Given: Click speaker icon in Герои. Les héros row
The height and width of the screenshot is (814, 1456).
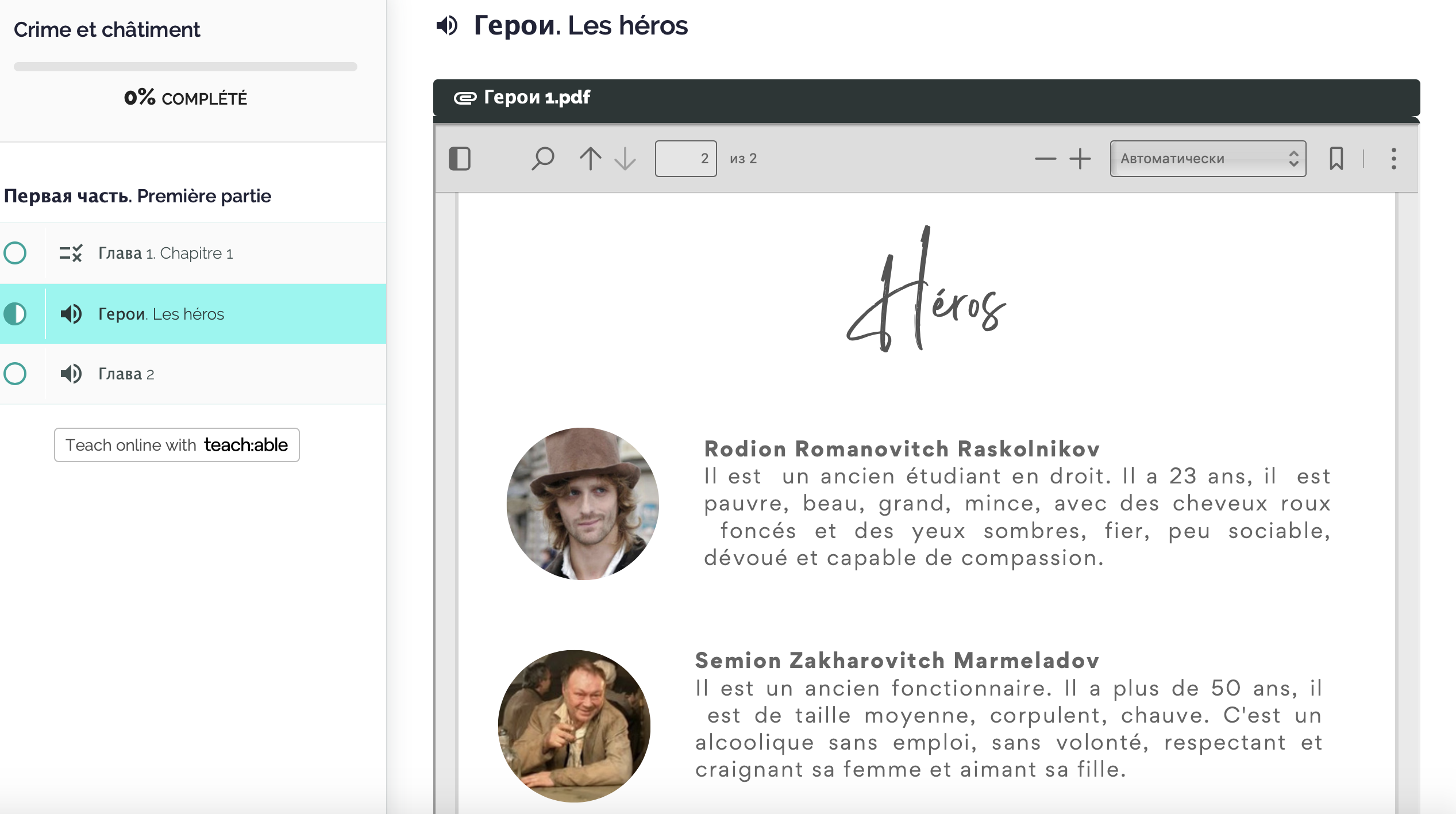Looking at the screenshot, I should pyautogui.click(x=71, y=314).
